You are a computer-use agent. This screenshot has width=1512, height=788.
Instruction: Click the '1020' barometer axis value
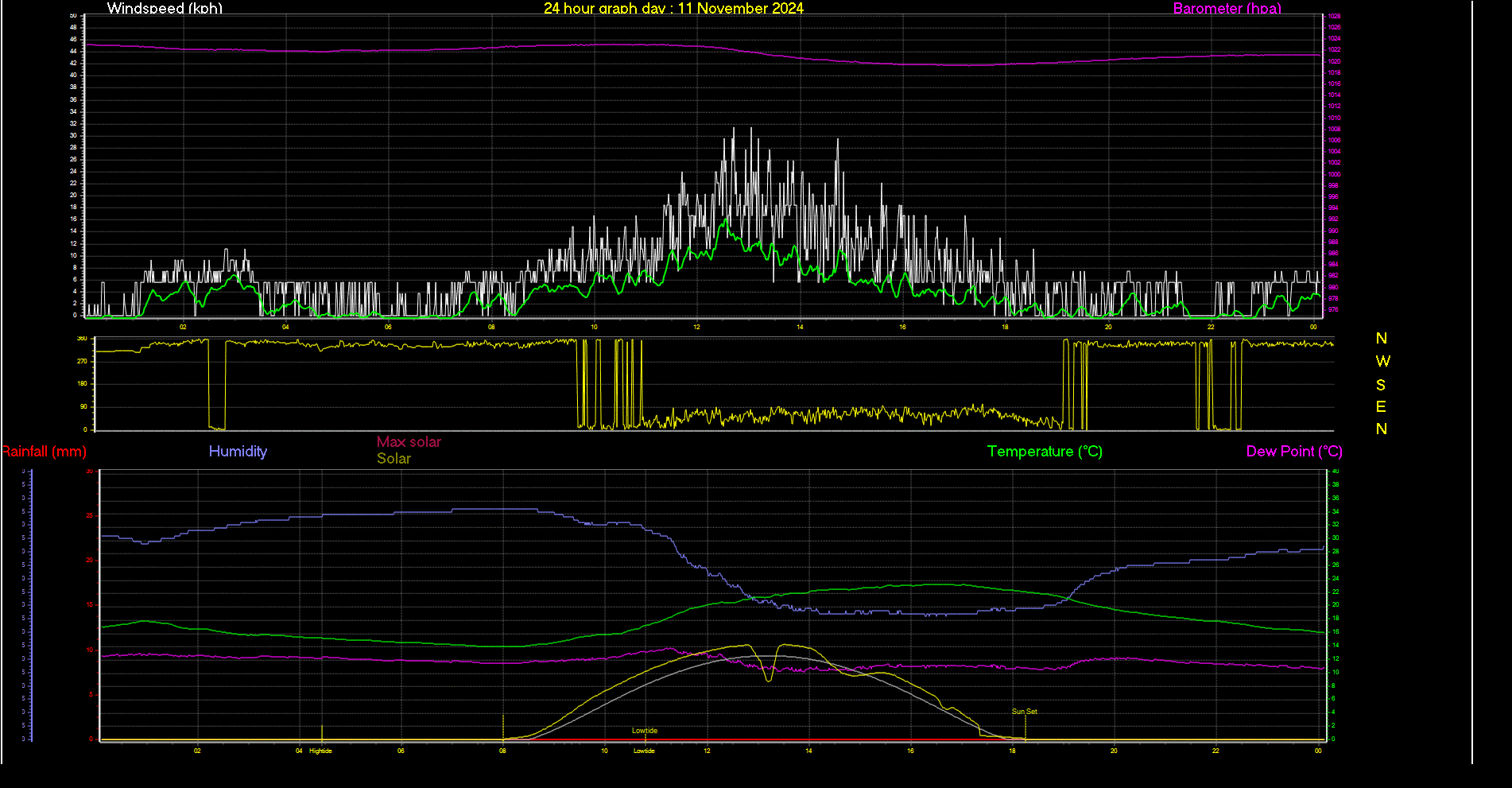tap(1334, 61)
